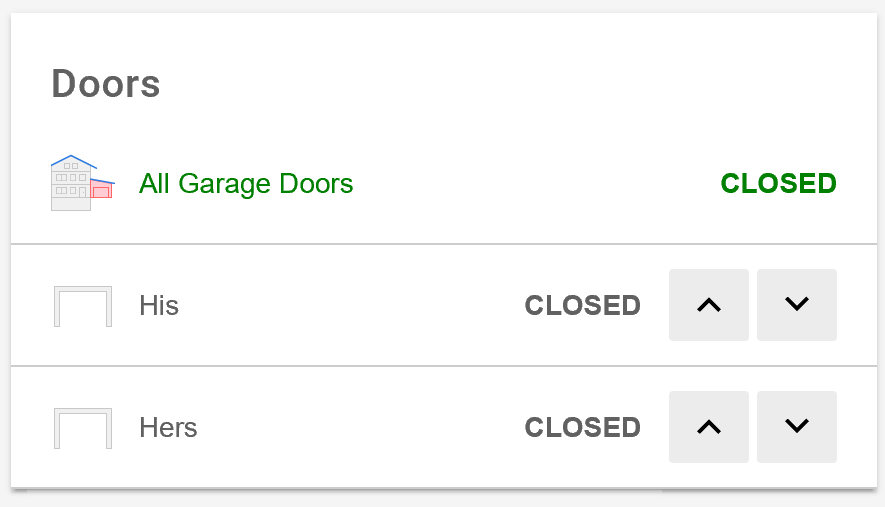The height and width of the screenshot is (507, 885).
Task: Close the His door with the down arrow
Action: coord(796,305)
